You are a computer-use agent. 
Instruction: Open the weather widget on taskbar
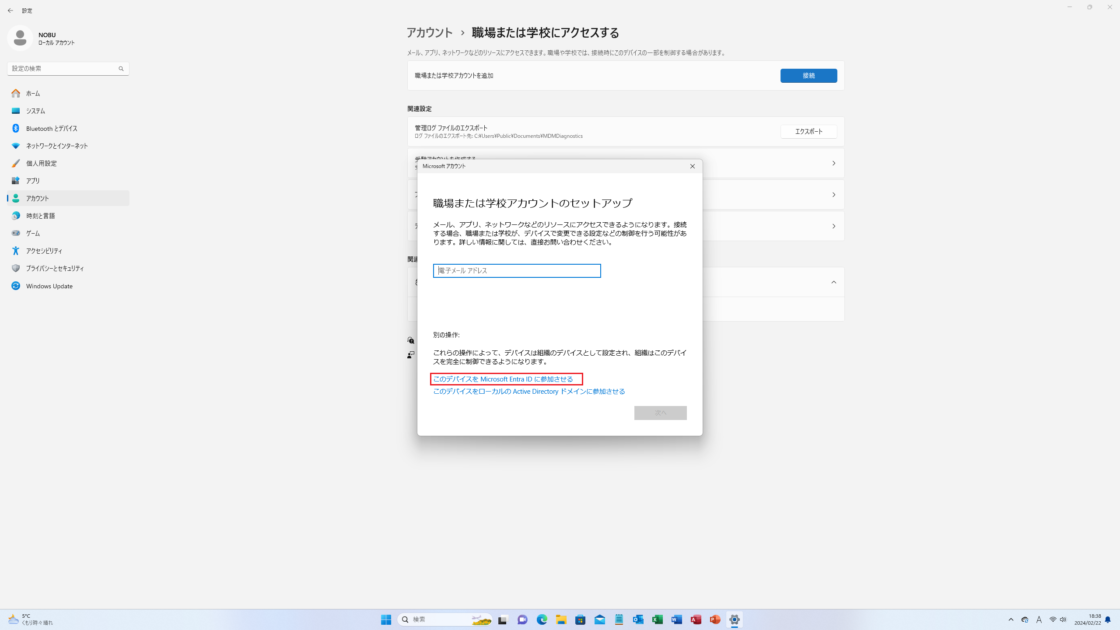tap(30, 619)
